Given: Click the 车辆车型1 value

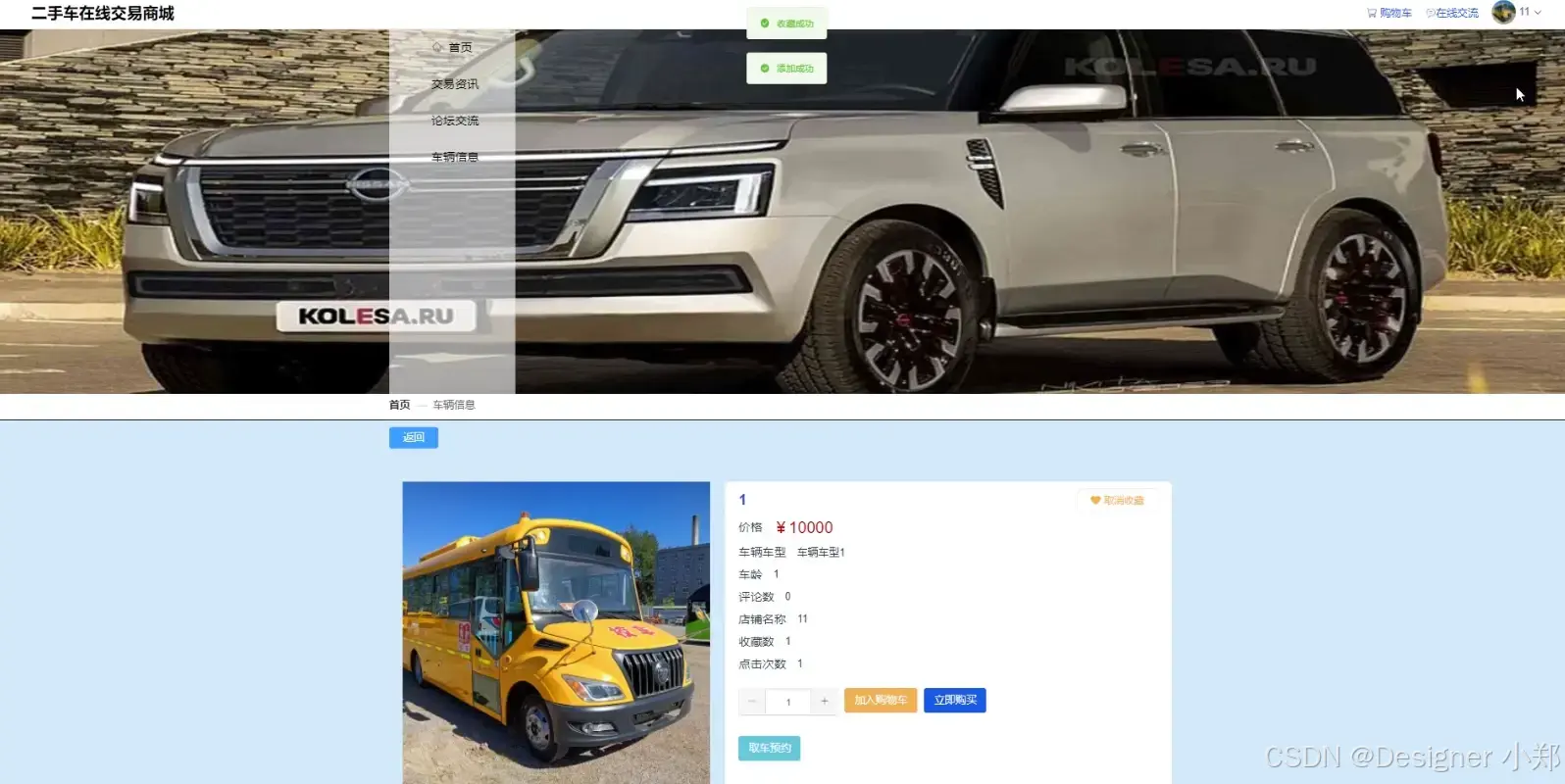Looking at the screenshot, I should click(821, 553).
